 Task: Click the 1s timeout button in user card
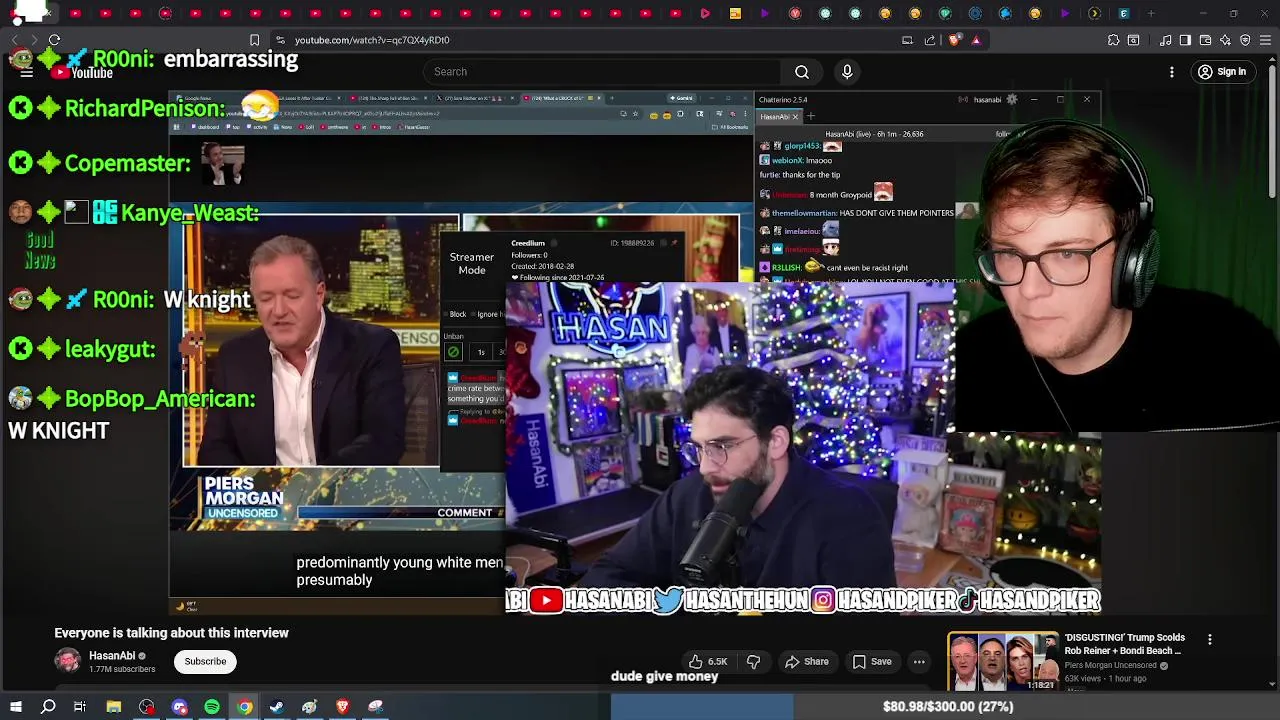point(481,352)
